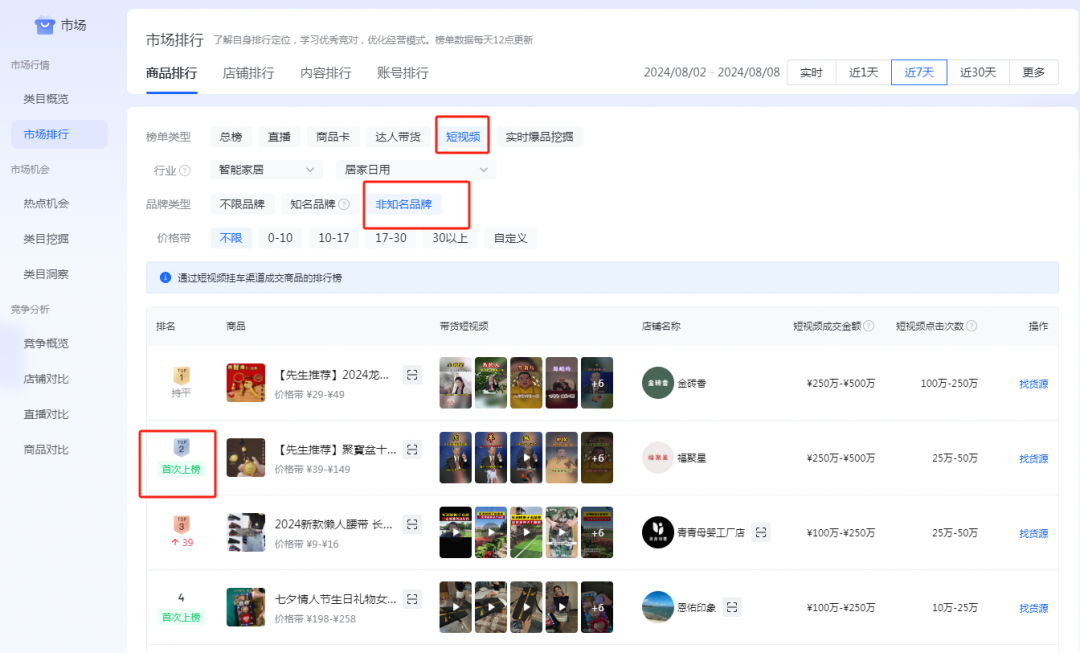The width and height of the screenshot is (1080, 653).
Task: Open the 智能家居 industry dropdown
Action: click(265, 170)
